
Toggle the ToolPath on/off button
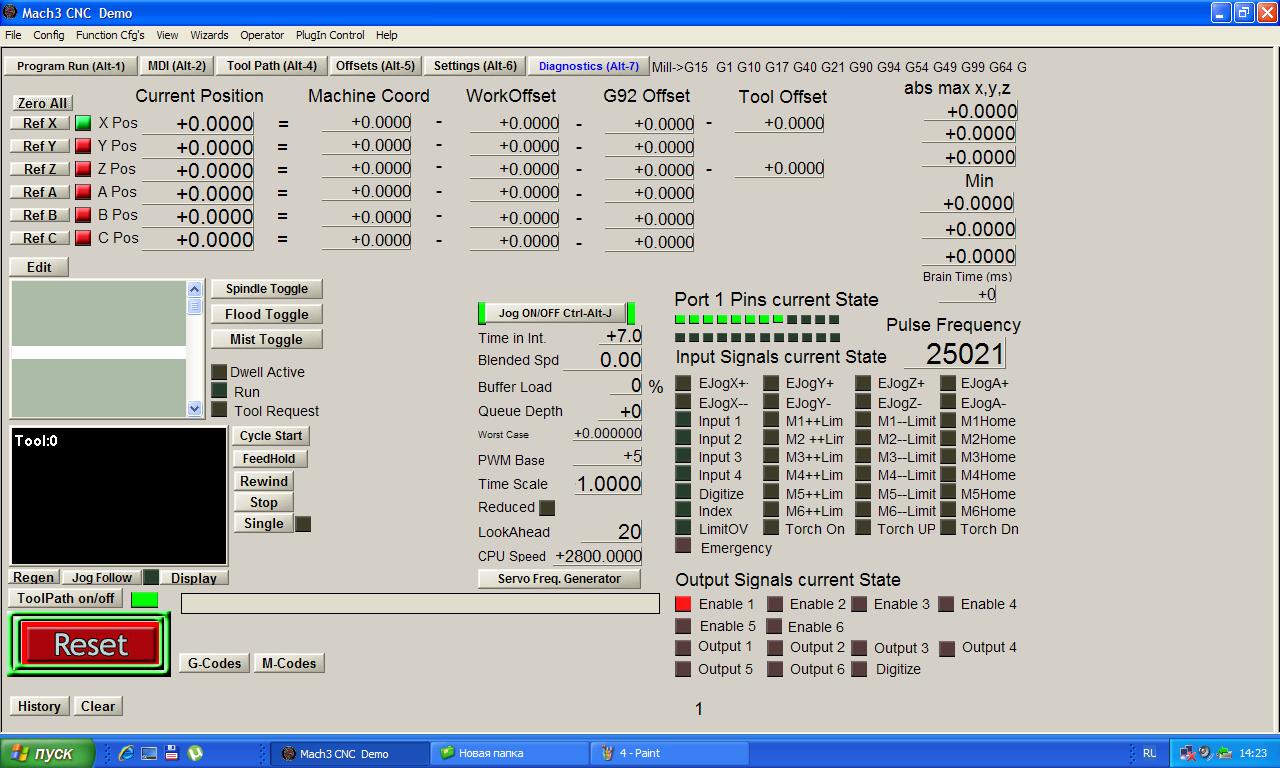[66, 598]
